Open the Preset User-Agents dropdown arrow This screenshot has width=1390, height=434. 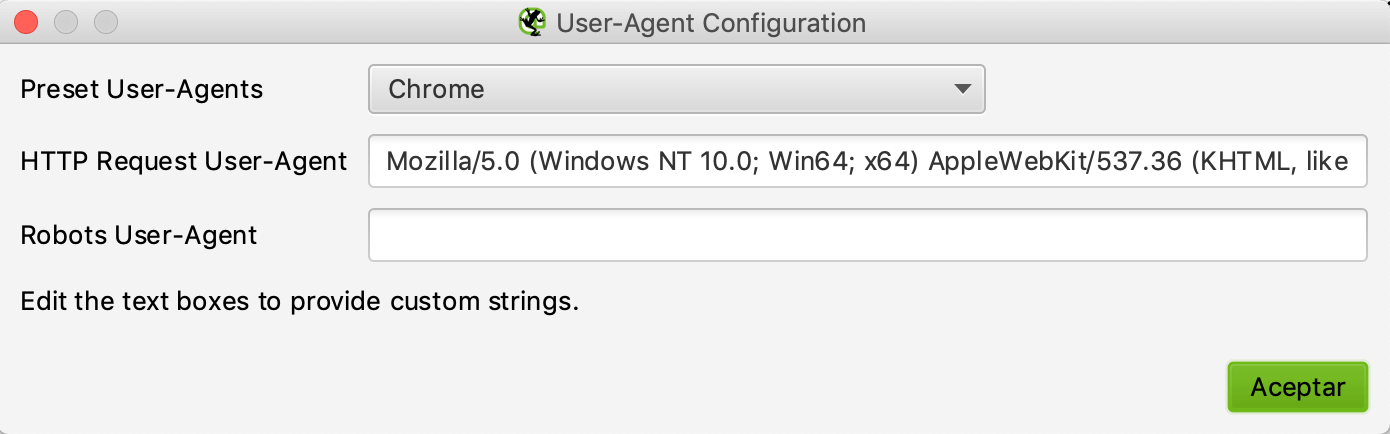[x=962, y=89]
